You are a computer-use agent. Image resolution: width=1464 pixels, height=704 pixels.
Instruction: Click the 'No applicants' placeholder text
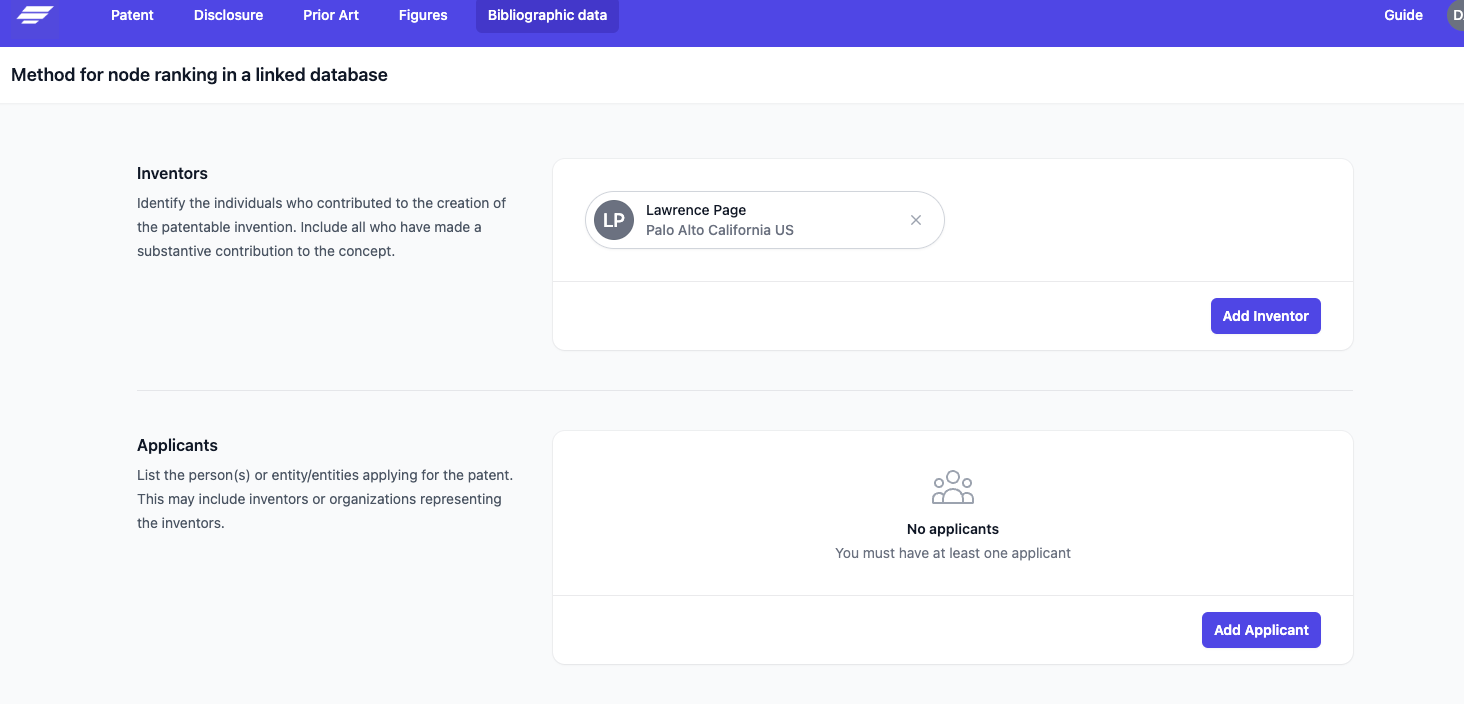tap(952, 528)
